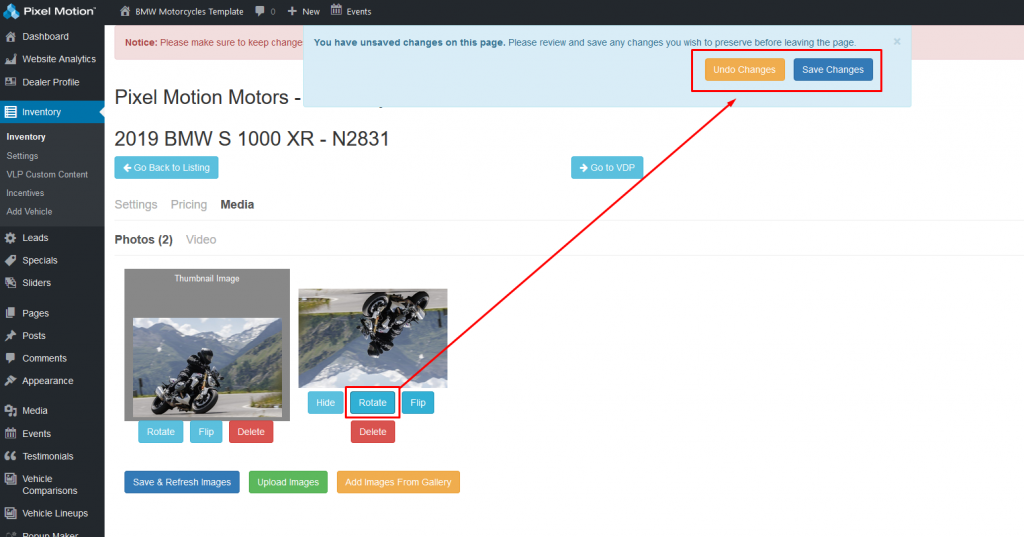The width and height of the screenshot is (1024, 537).
Task: Click the Vehicle Comparisons sidebar icon
Action: pyautogui.click(x=10, y=479)
